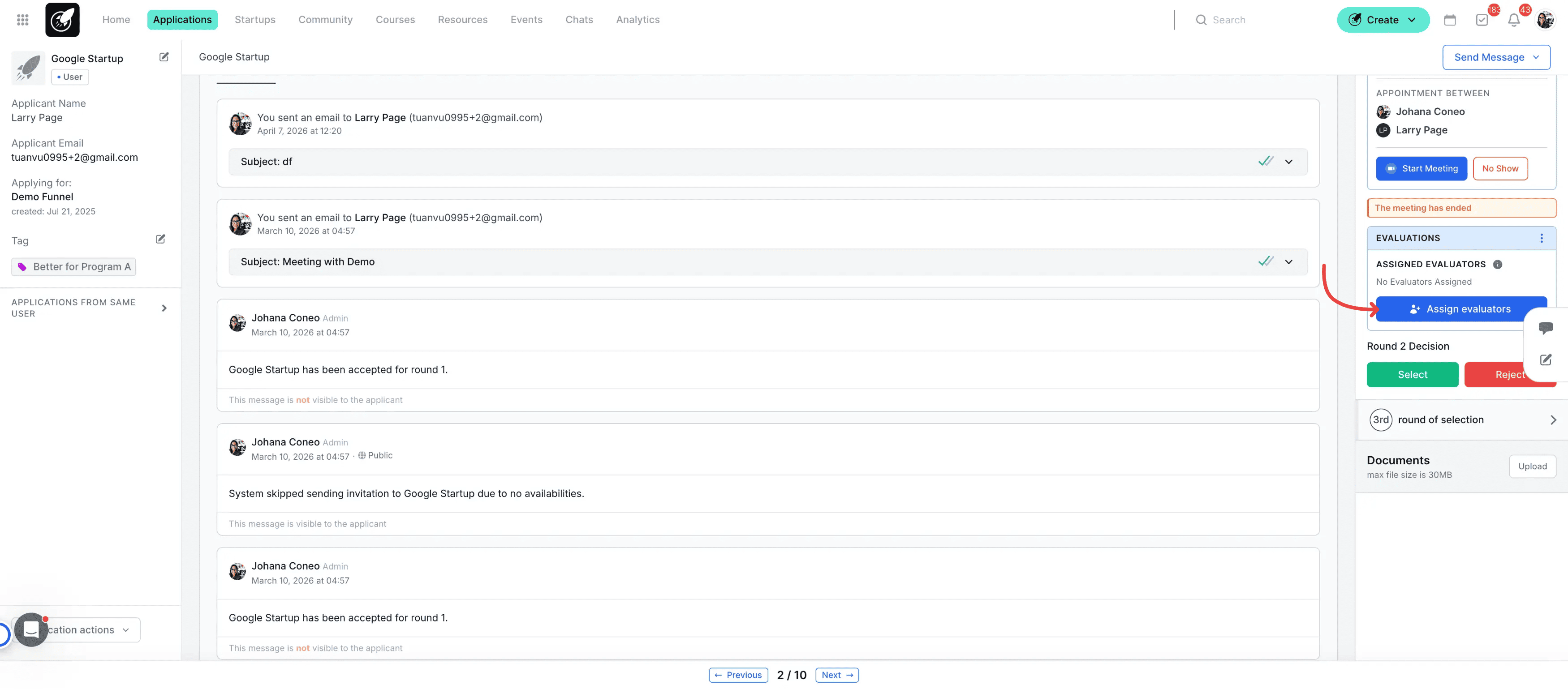This screenshot has height=689, width=1568.
Task: Edit the Google Startup application name
Action: point(164,56)
